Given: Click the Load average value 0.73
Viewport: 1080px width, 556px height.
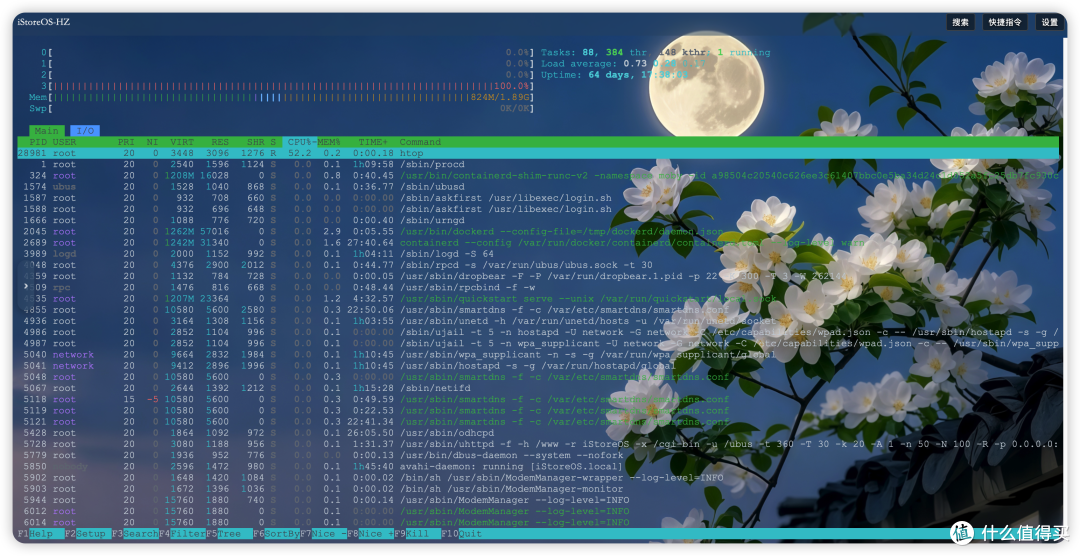Looking at the screenshot, I should tap(635, 63).
